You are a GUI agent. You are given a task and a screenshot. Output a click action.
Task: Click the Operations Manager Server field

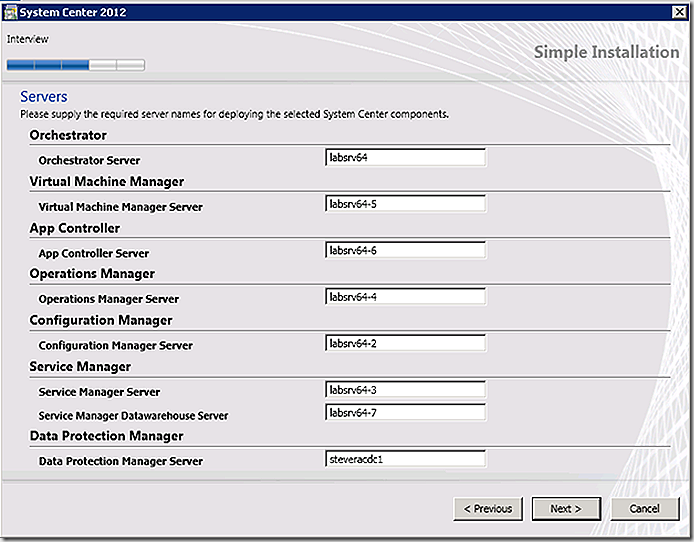[x=405, y=297]
